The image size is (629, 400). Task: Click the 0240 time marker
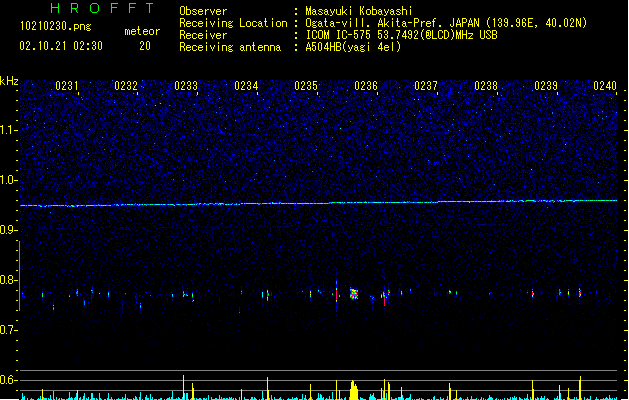point(605,86)
